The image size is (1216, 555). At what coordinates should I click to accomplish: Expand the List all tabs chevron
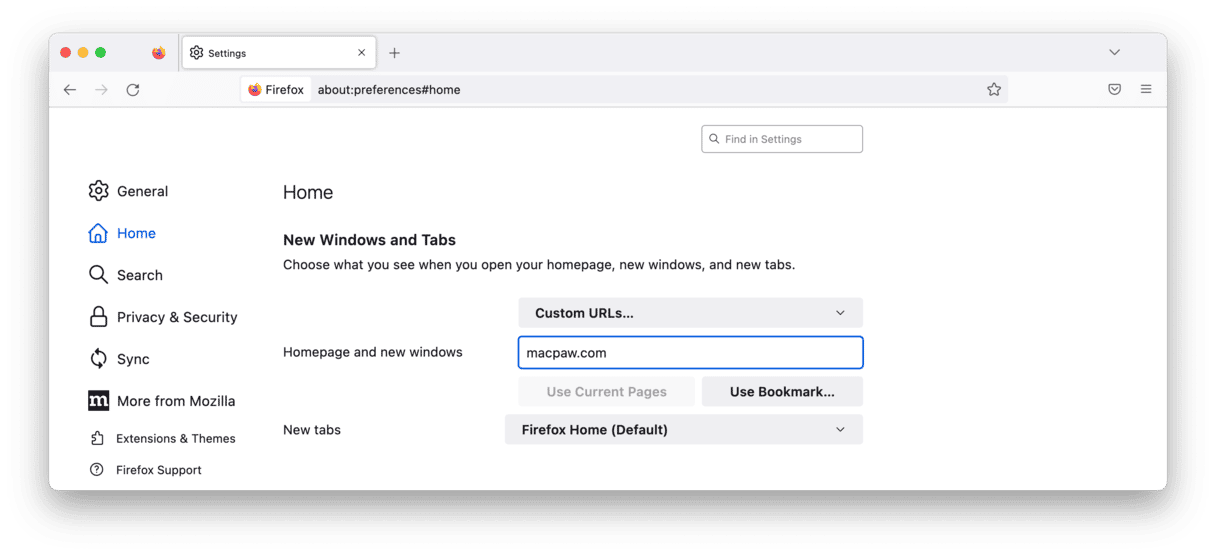pyautogui.click(x=1114, y=53)
